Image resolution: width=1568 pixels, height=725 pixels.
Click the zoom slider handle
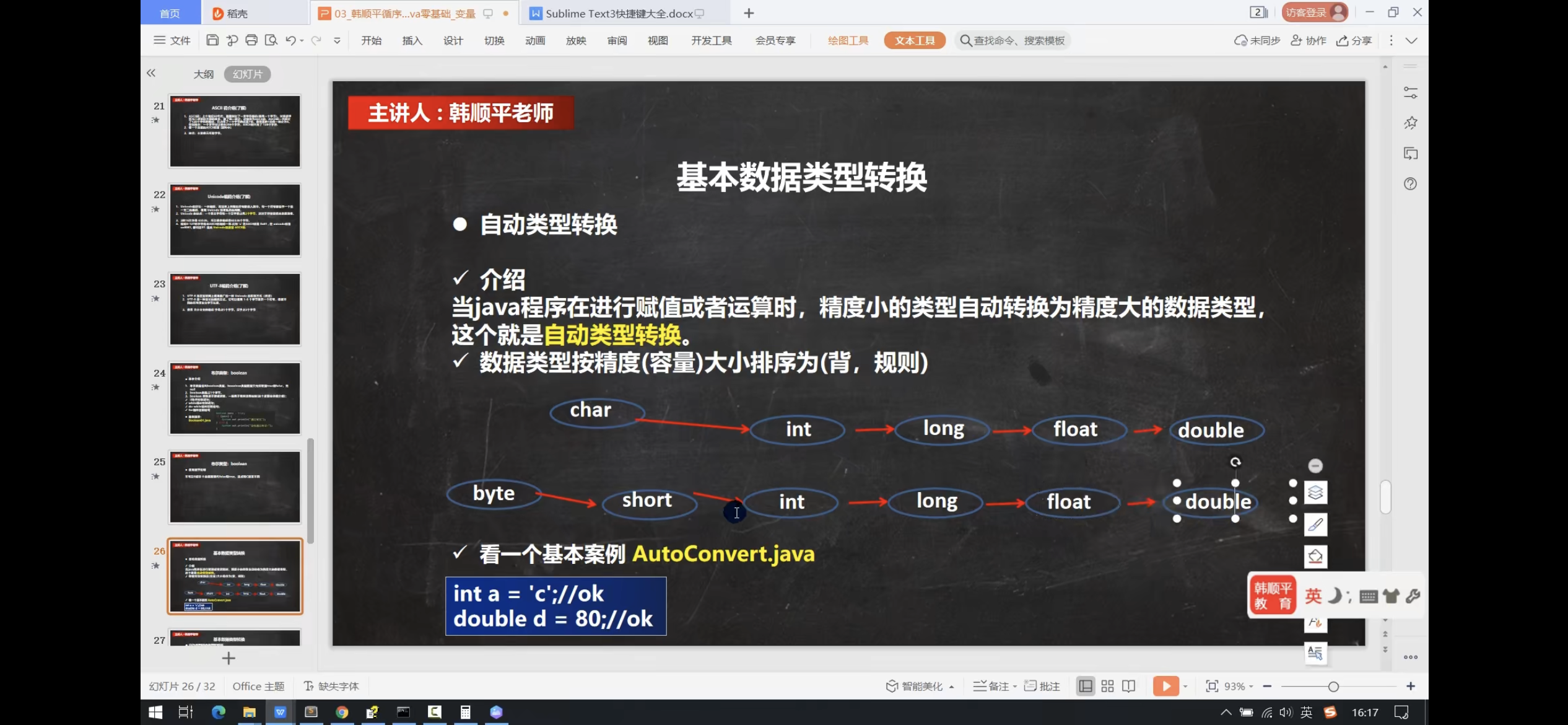pyautogui.click(x=1333, y=687)
